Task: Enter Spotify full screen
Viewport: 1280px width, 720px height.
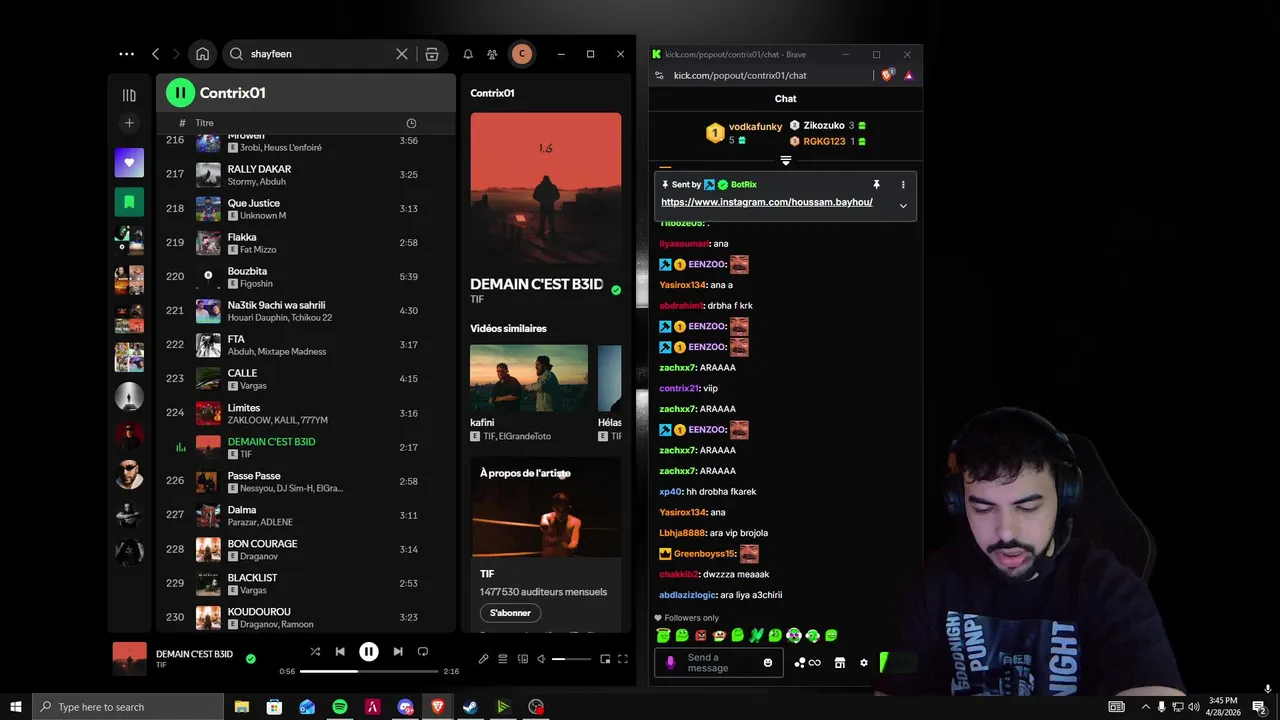Action: (x=623, y=659)
